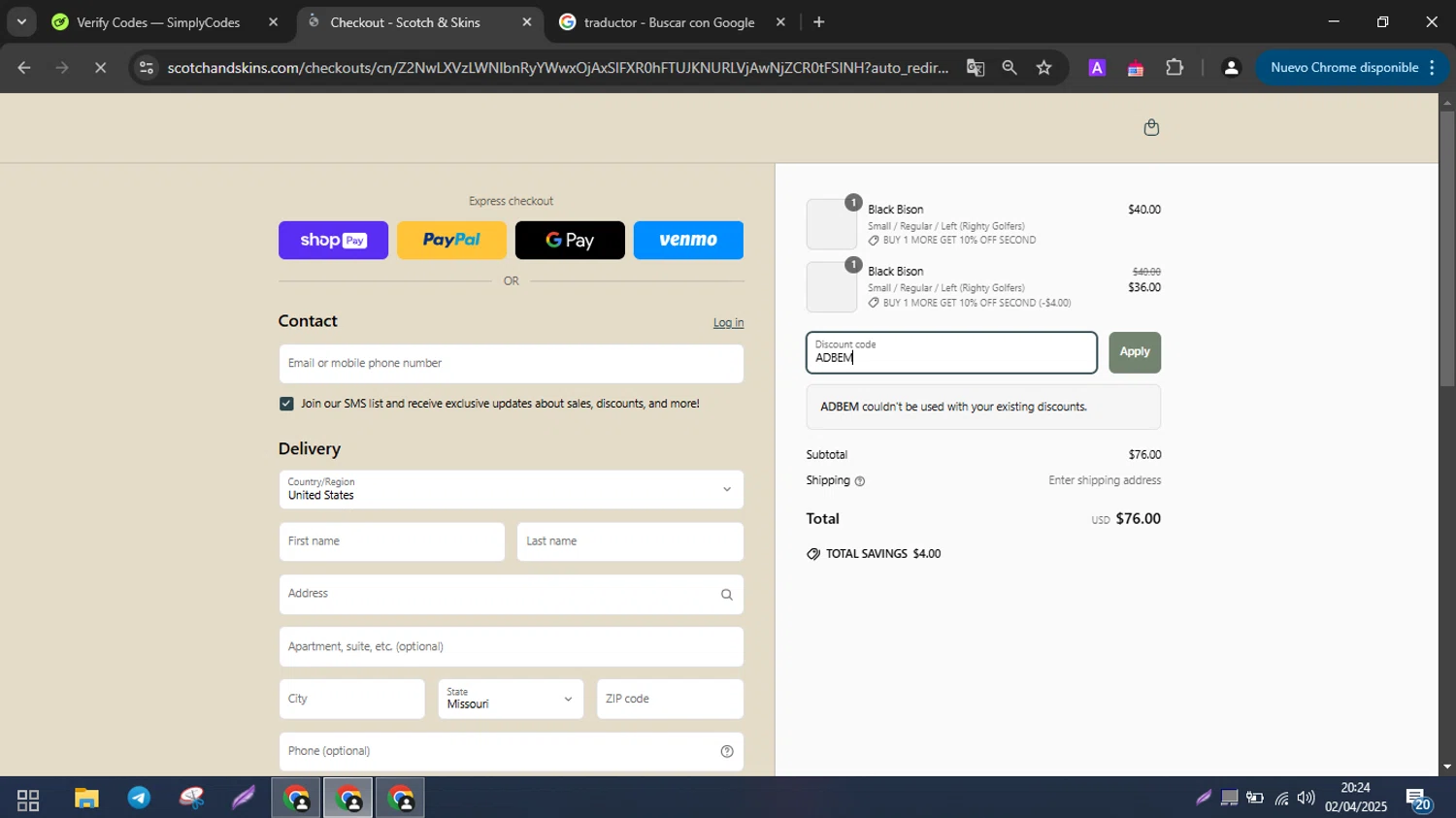
Task: Select the Checkout Scotch & Skins tab
Action: (405, 22)
